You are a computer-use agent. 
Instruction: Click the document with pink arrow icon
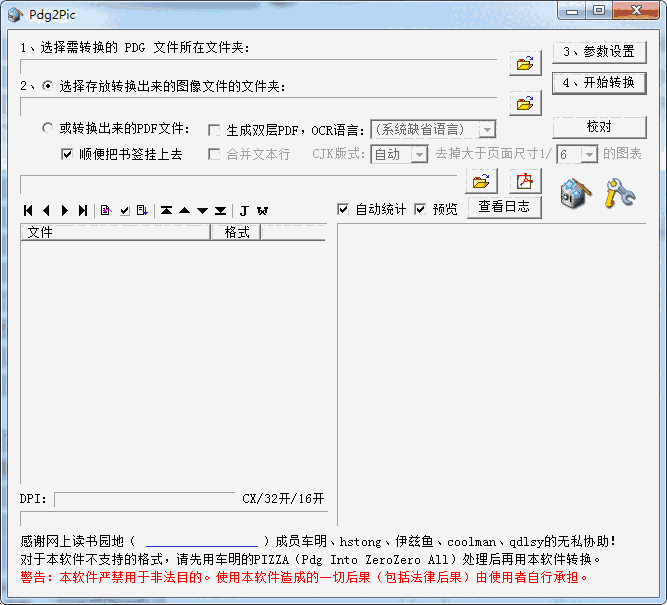[106, 210]
